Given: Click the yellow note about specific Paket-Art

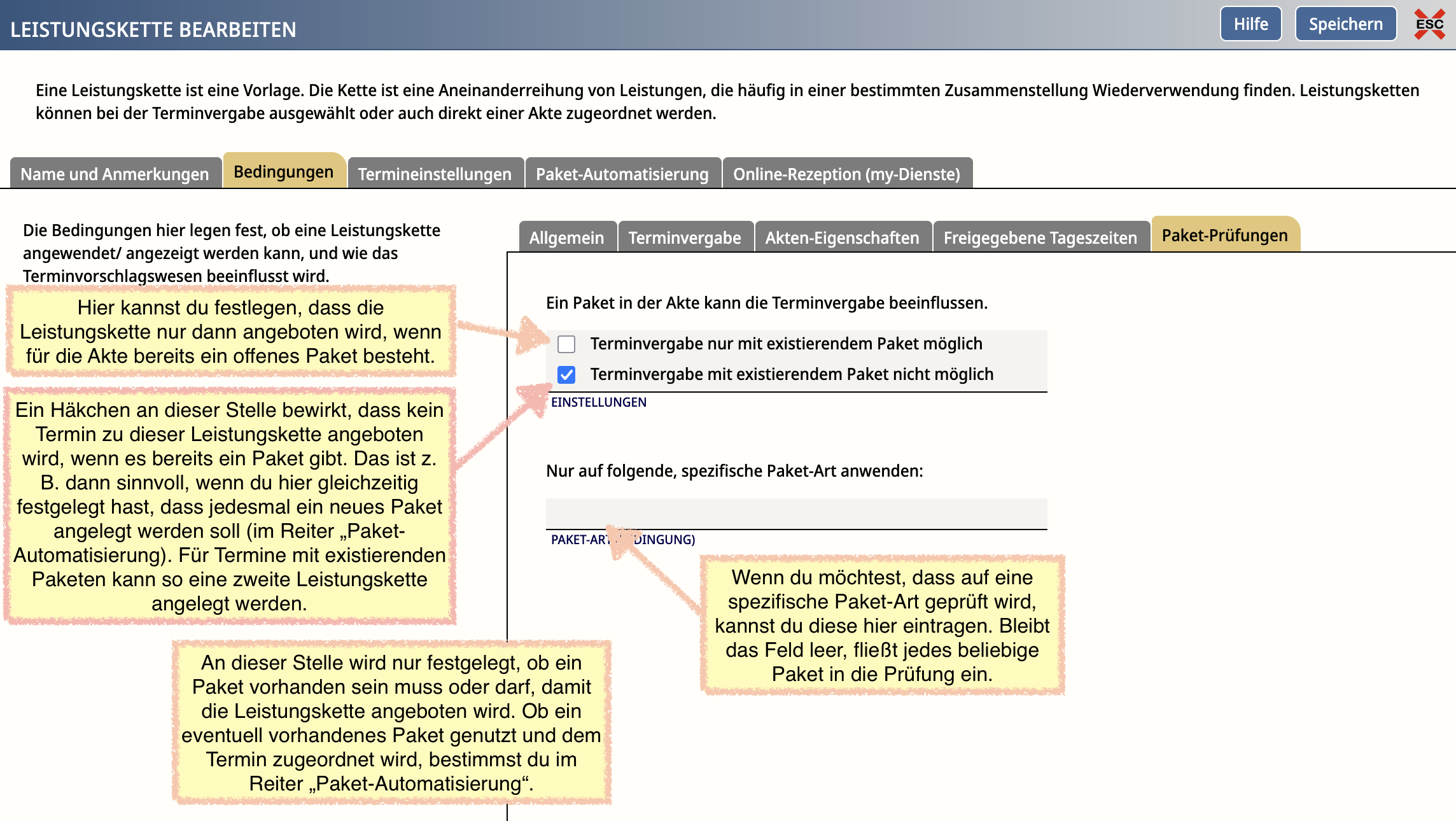Looking at the screenshot, I should (882, 625).
